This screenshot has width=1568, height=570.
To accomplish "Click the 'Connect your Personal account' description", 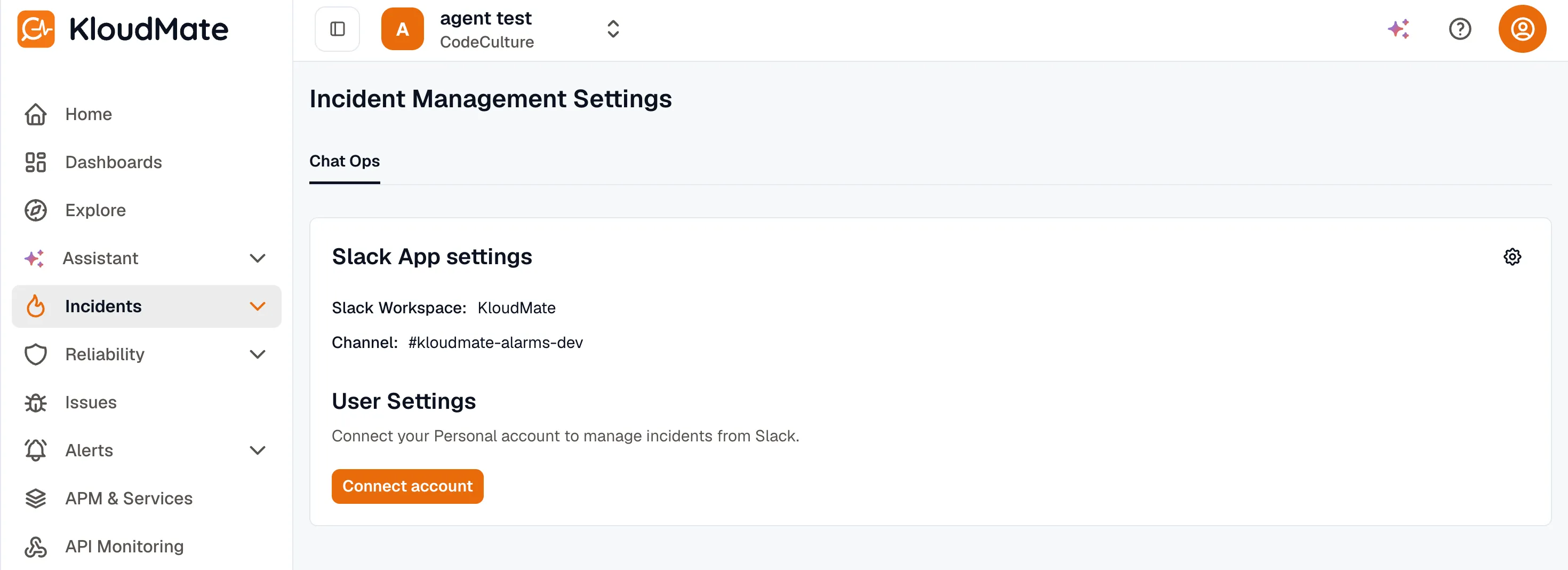I will (565, 436).
